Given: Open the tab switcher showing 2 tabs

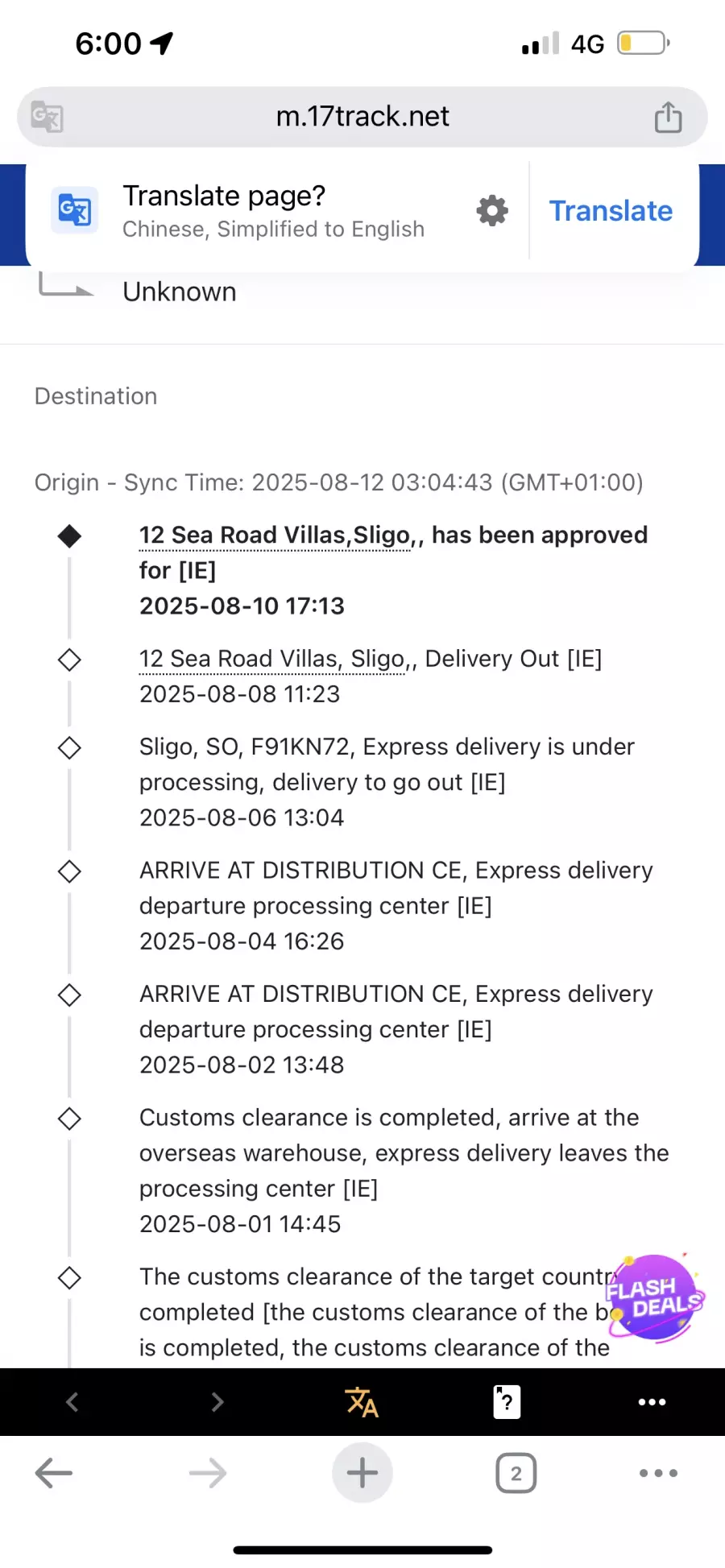Looking at the screenshot, I should 516,1474.
